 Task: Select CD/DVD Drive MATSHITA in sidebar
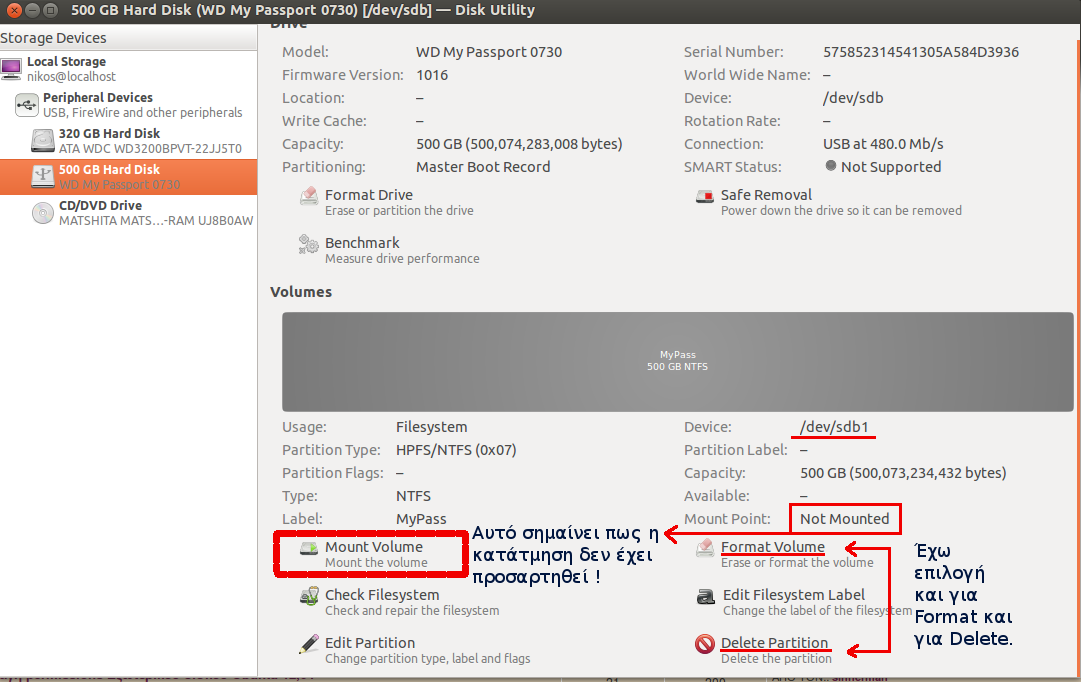pyautogui.click(x=128, y=213)
